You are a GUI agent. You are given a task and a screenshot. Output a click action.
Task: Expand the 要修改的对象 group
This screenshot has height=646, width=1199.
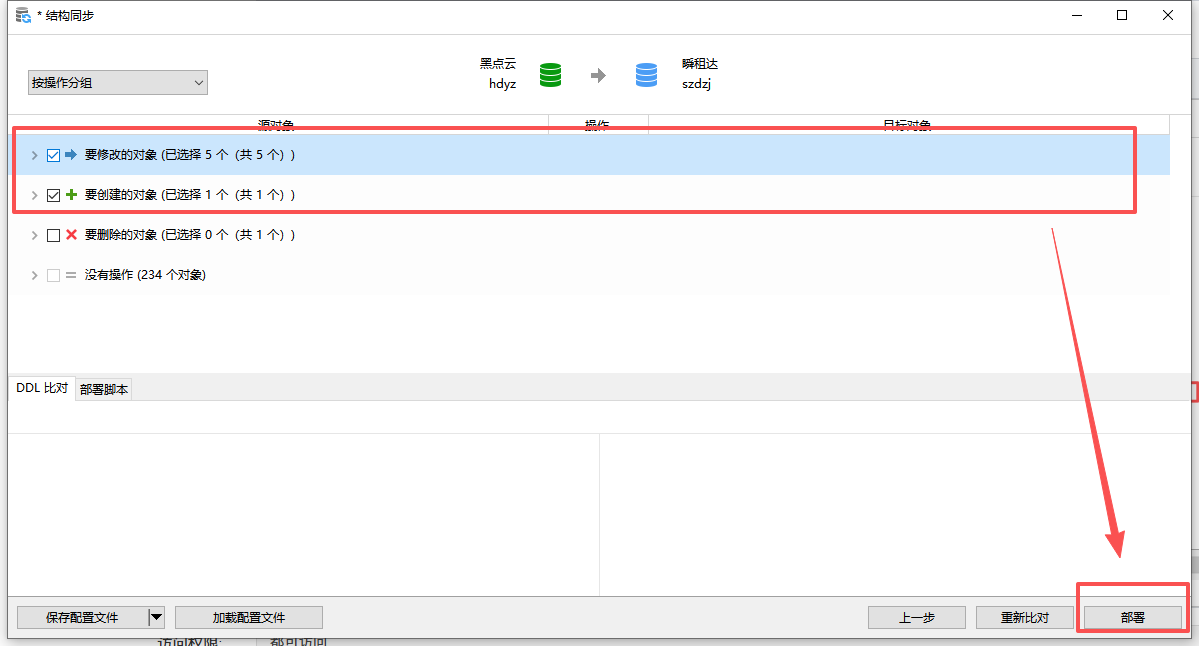click(x=34, y=155)
